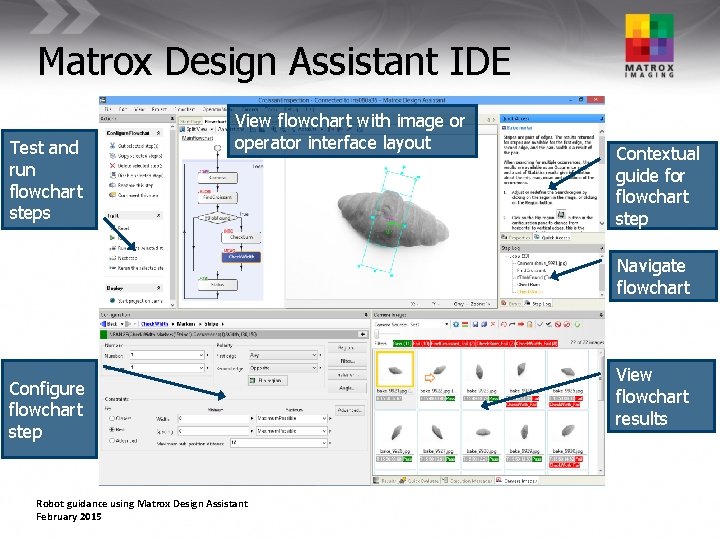Click the Comment this step icon

112,195
